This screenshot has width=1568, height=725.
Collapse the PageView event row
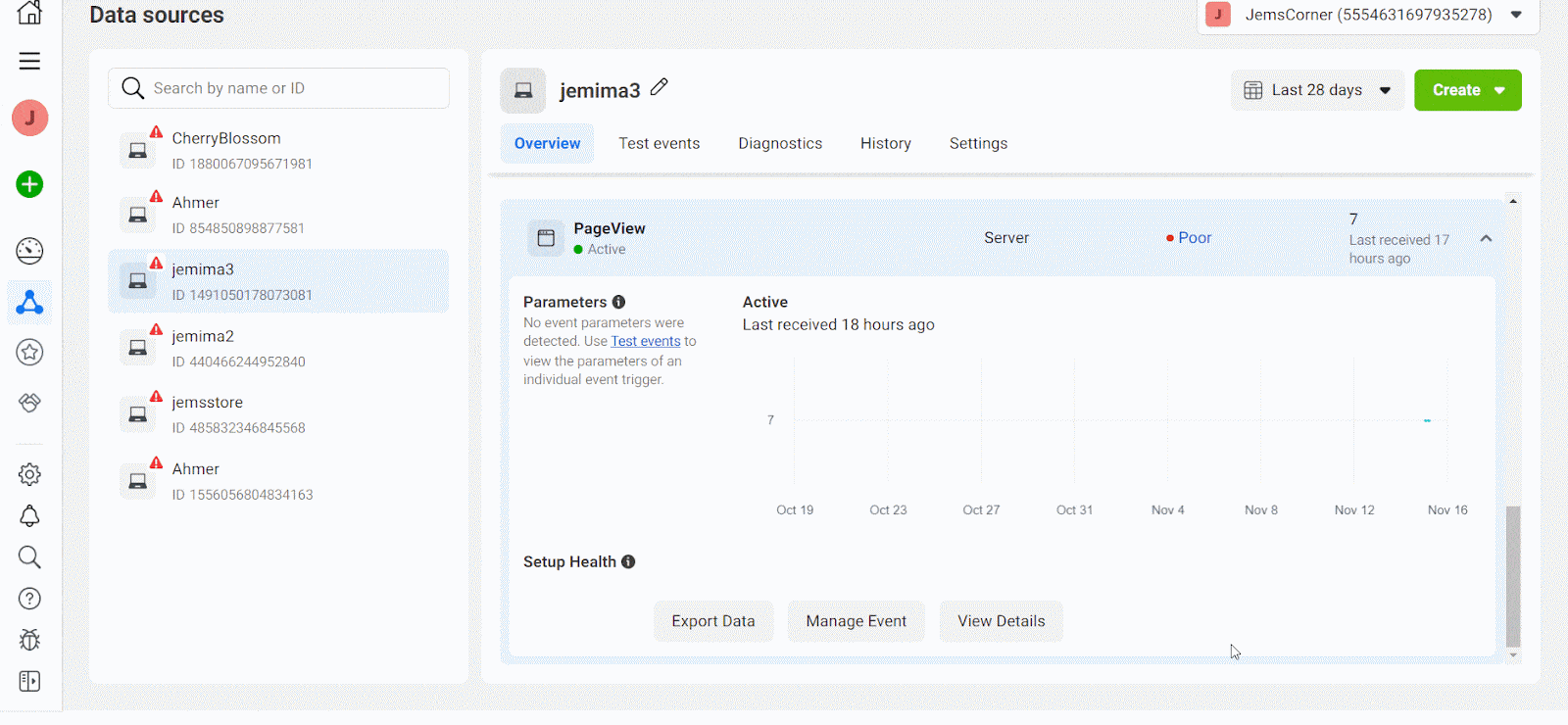pos(1486,238)
